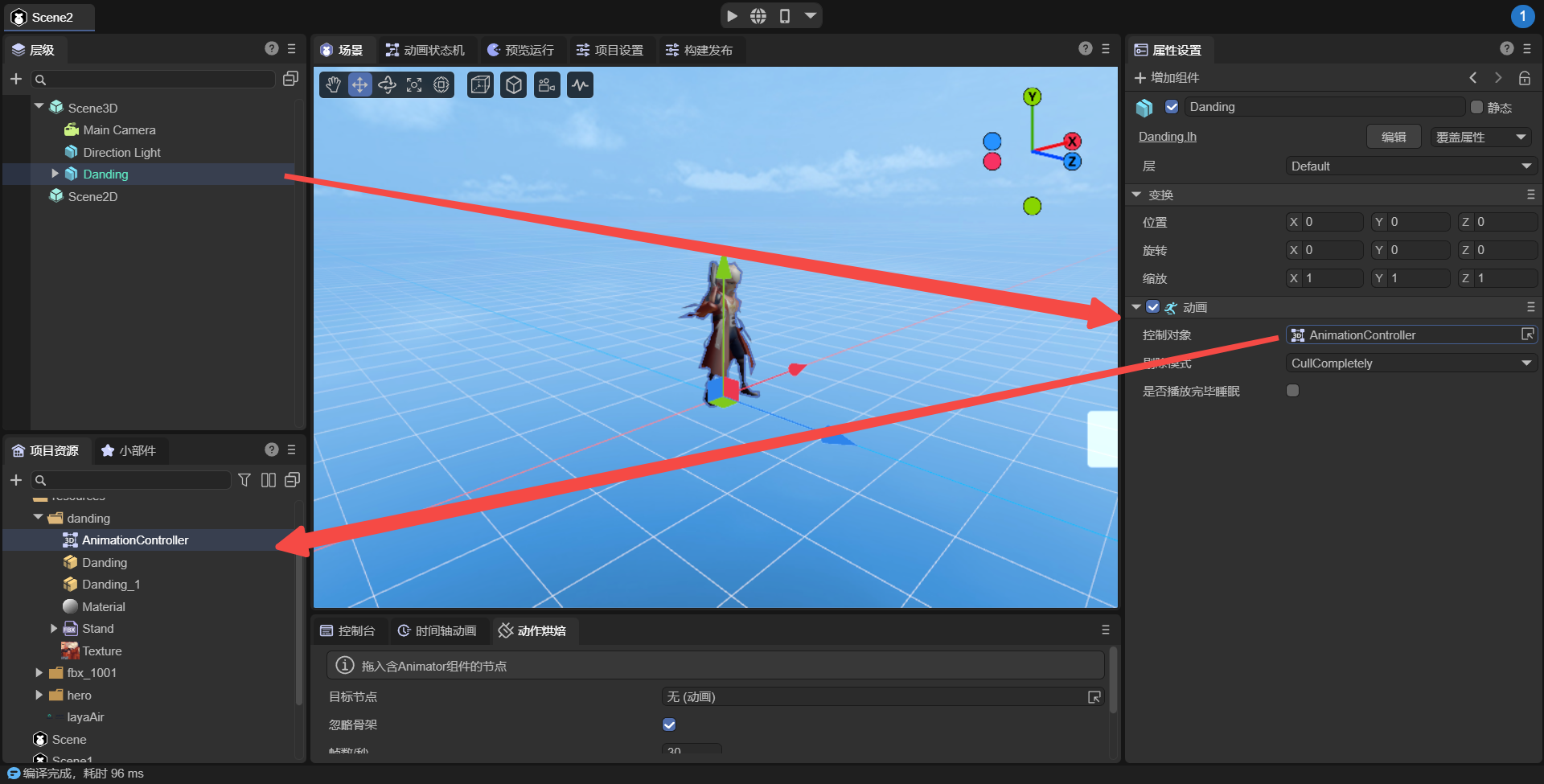Expand the Danding node in hierarchy
1544x784 pixels.
pyautogui.click(x=55, y=174)
